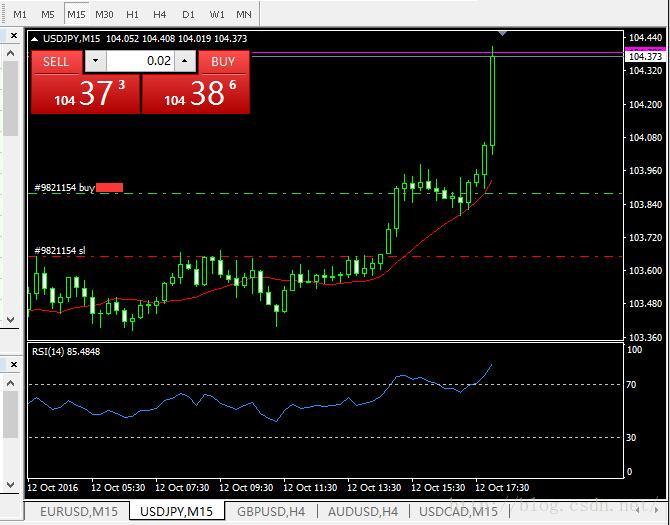This screenshot has height=525, width=670.
Task: Close the upper left side panel
Action: pyautogui.click(x=14, y=35)
